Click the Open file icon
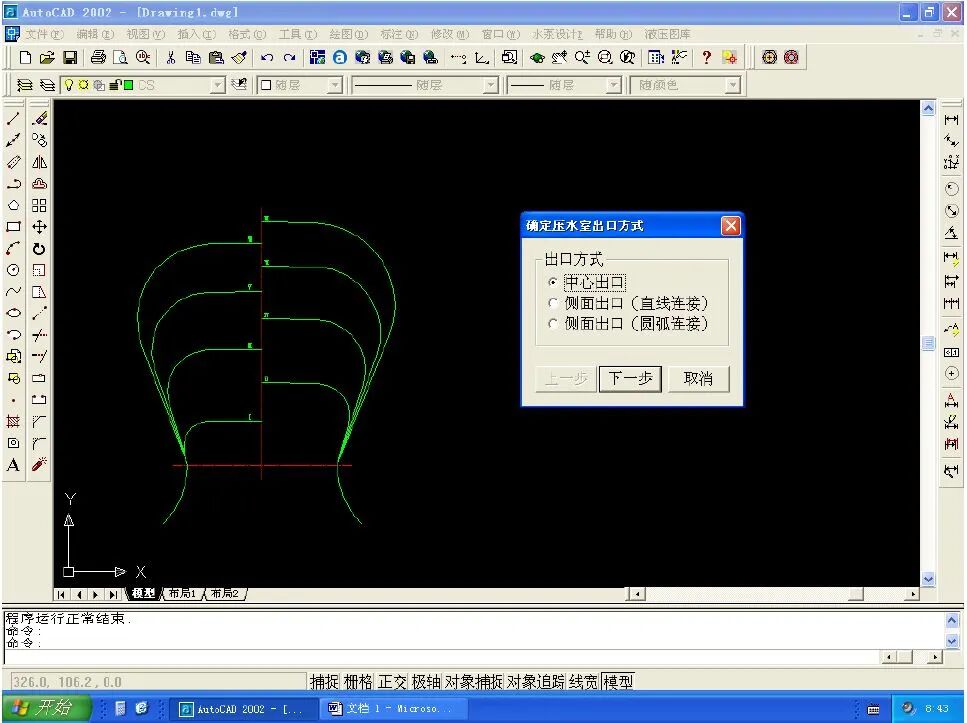 tap(47, 57)
